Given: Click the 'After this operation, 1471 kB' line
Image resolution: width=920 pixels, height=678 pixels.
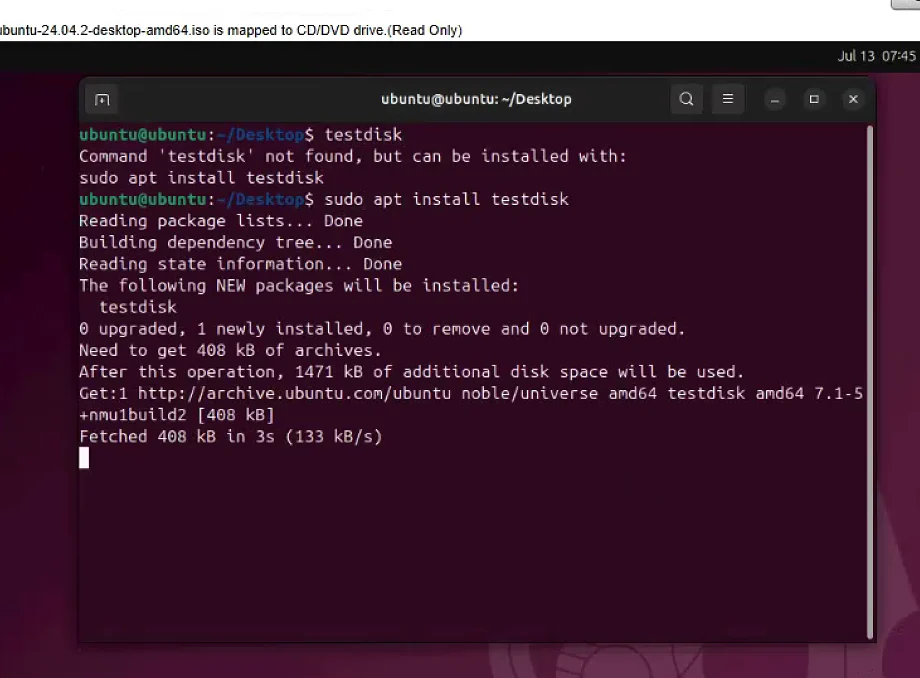Looking at the screenshot, I should (x=411, y=372).
